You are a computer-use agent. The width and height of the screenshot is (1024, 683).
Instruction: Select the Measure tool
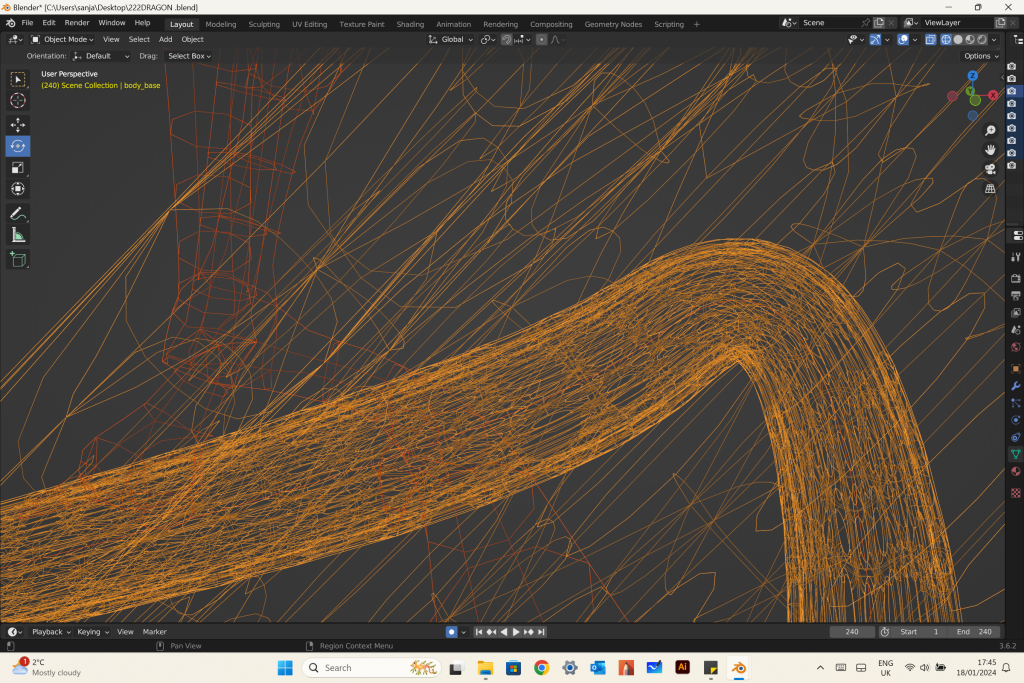(x=18, y=235)
